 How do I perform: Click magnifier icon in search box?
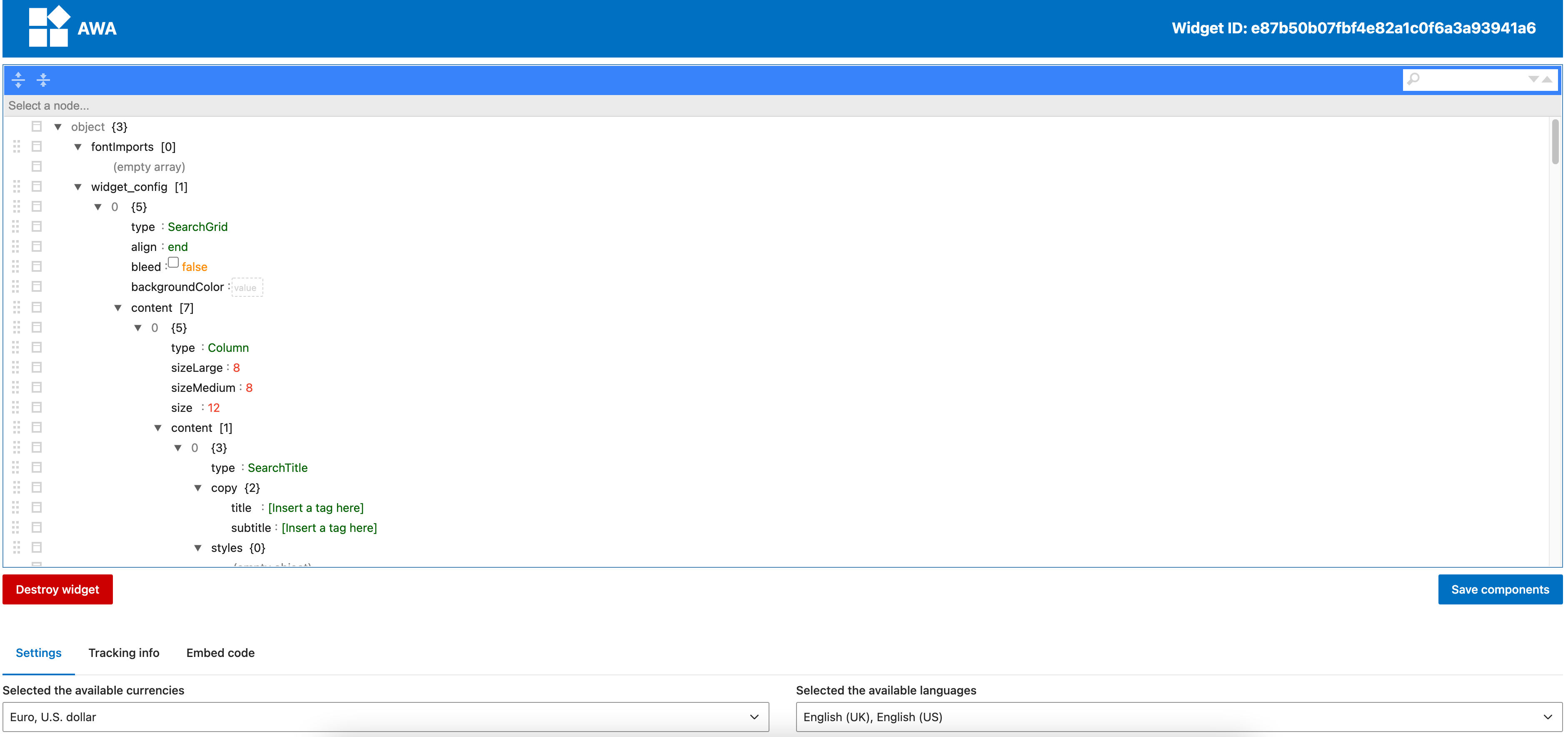tap(1414, 79)
